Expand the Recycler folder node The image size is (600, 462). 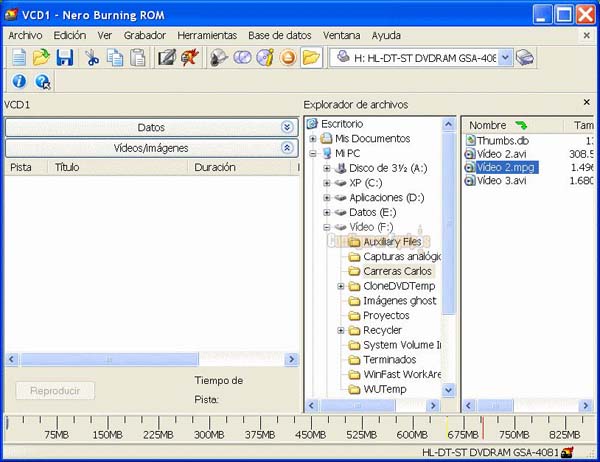(341, 330)
